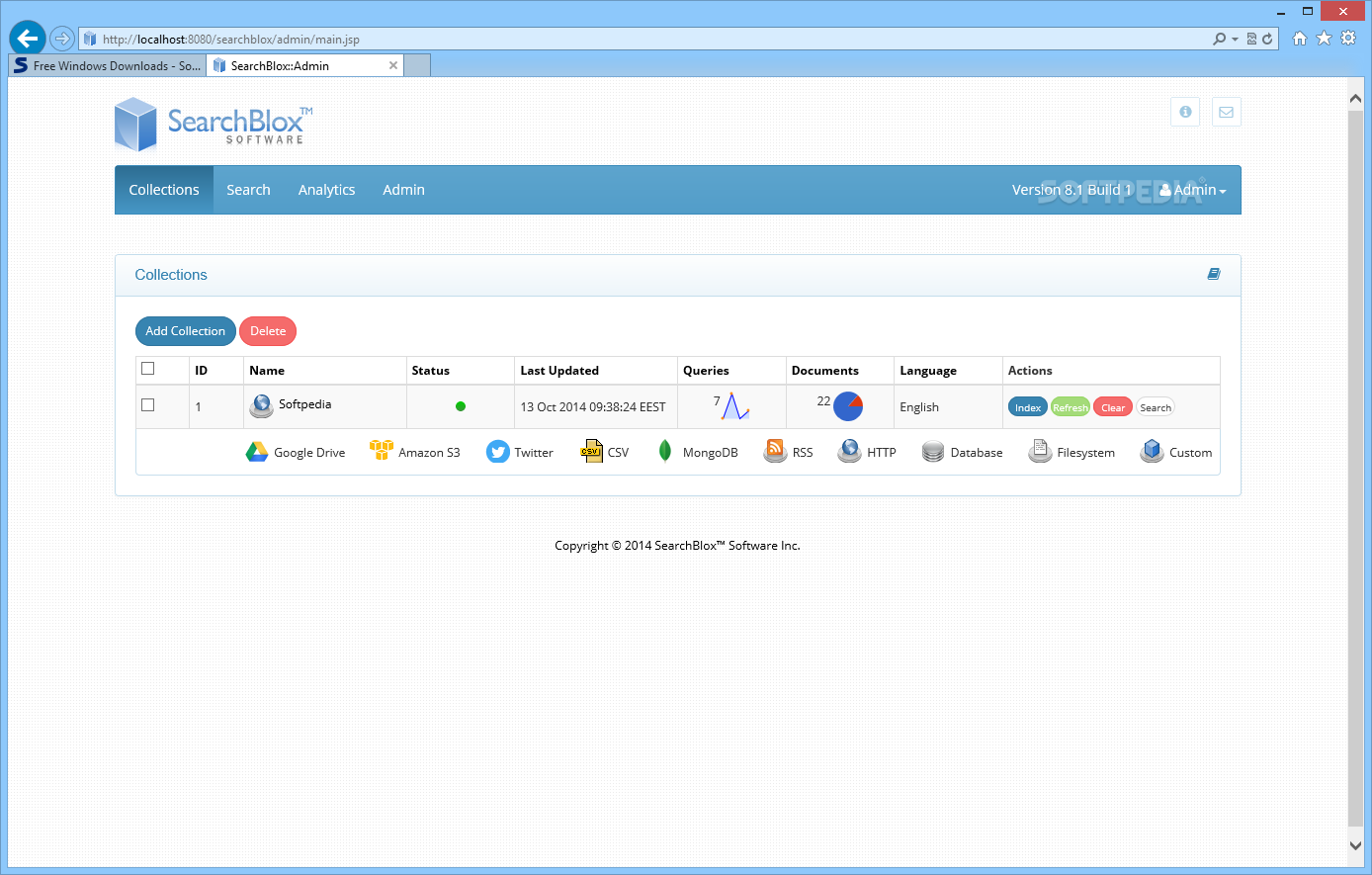Click the Search action button for Softpedia

1156,407
